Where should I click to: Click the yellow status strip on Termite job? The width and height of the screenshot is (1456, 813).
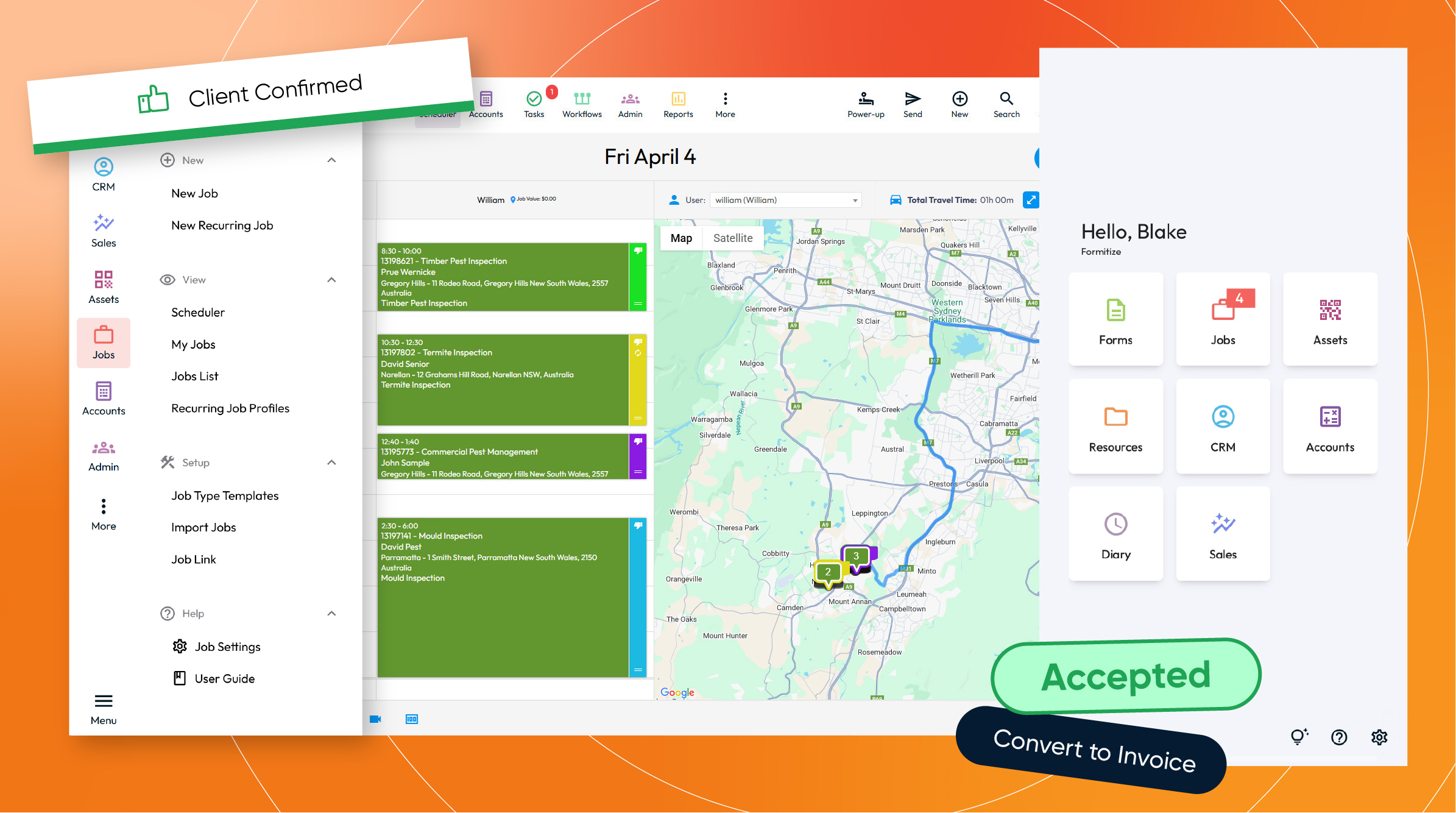pos(638,380)
